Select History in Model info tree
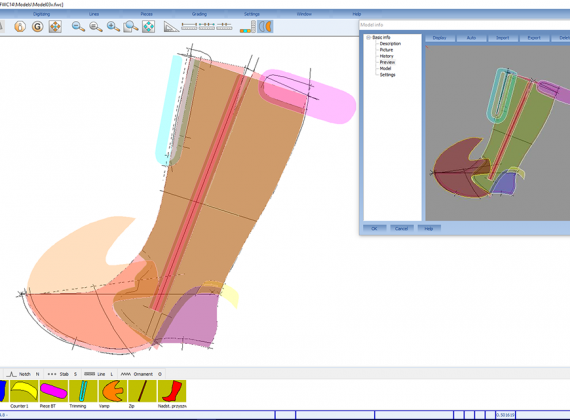570x420 pixels. click(x=386, y=56)
